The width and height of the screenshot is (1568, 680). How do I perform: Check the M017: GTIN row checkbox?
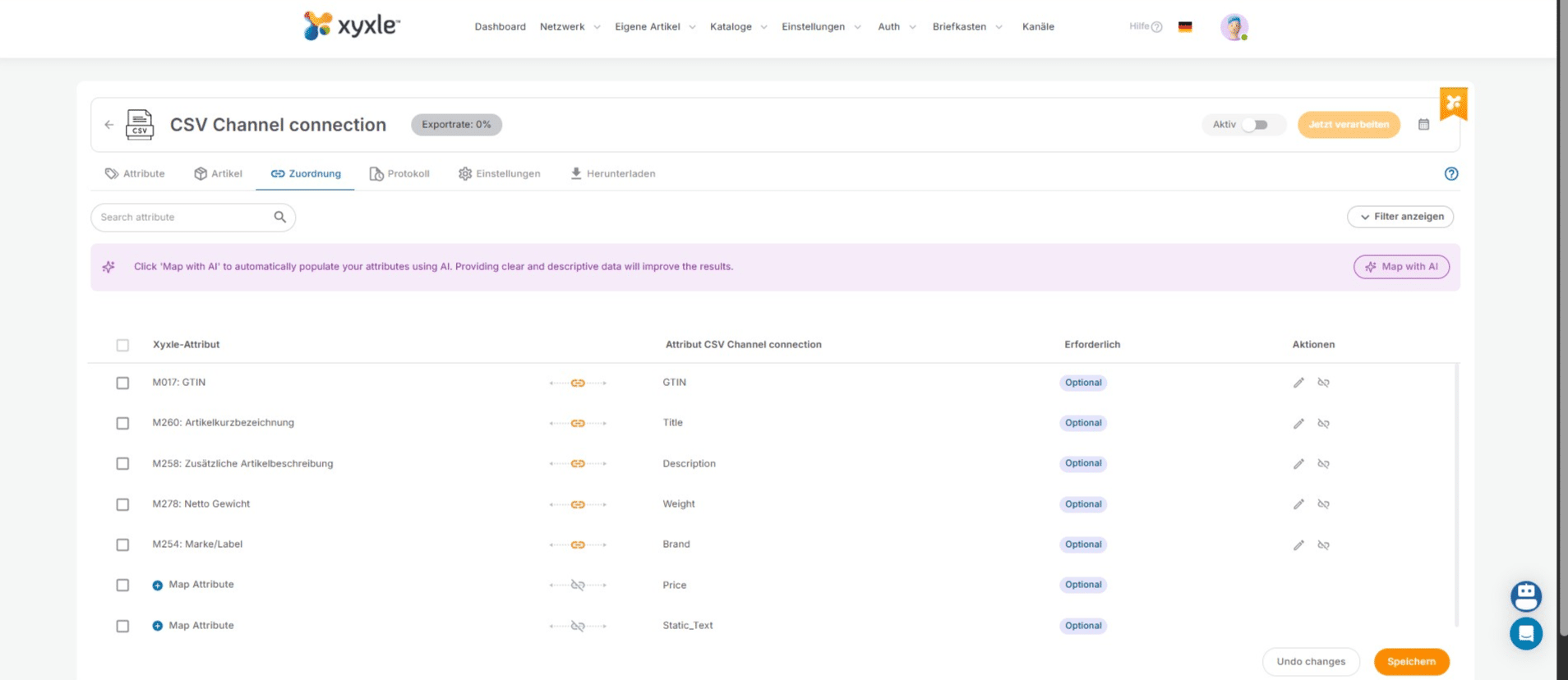click(x=122, y=384)
